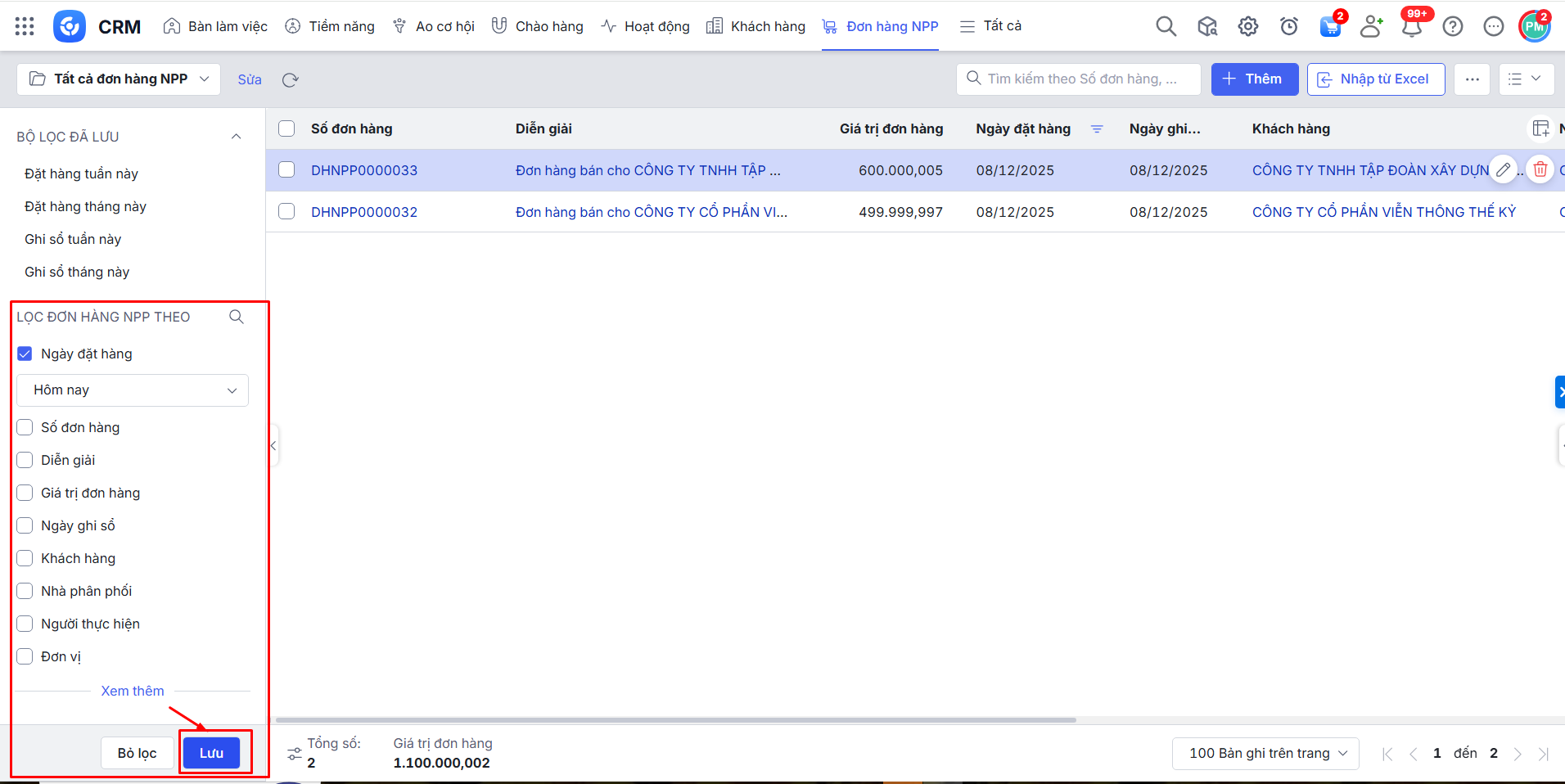
Task: Click the delete icon on first order row
Action: [1540, 169]
